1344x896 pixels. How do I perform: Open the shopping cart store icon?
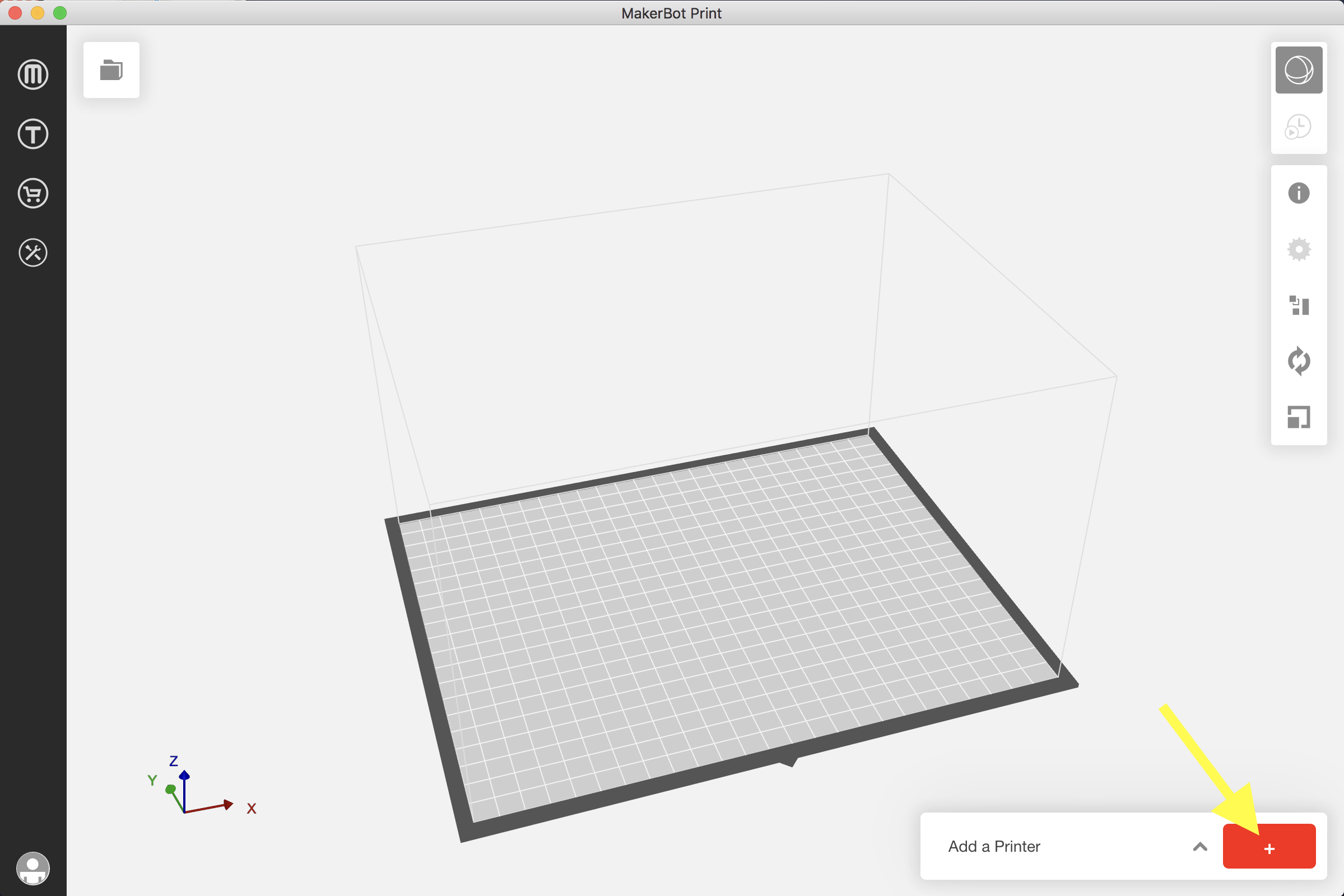33,193
